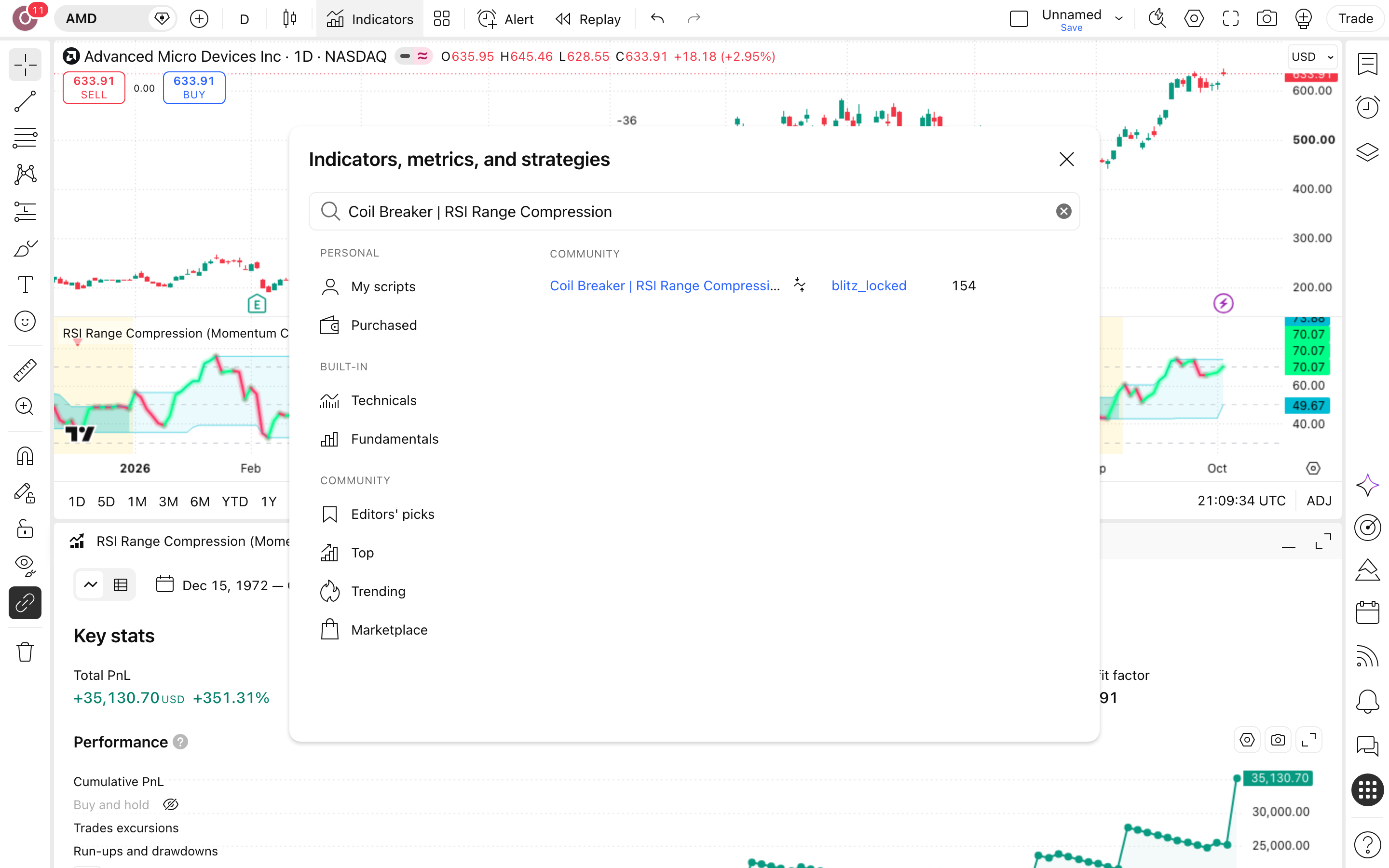The height and width of the screenshot is (868, 1389).
Task: Toggle magnet mode
Action: (25, 456)
